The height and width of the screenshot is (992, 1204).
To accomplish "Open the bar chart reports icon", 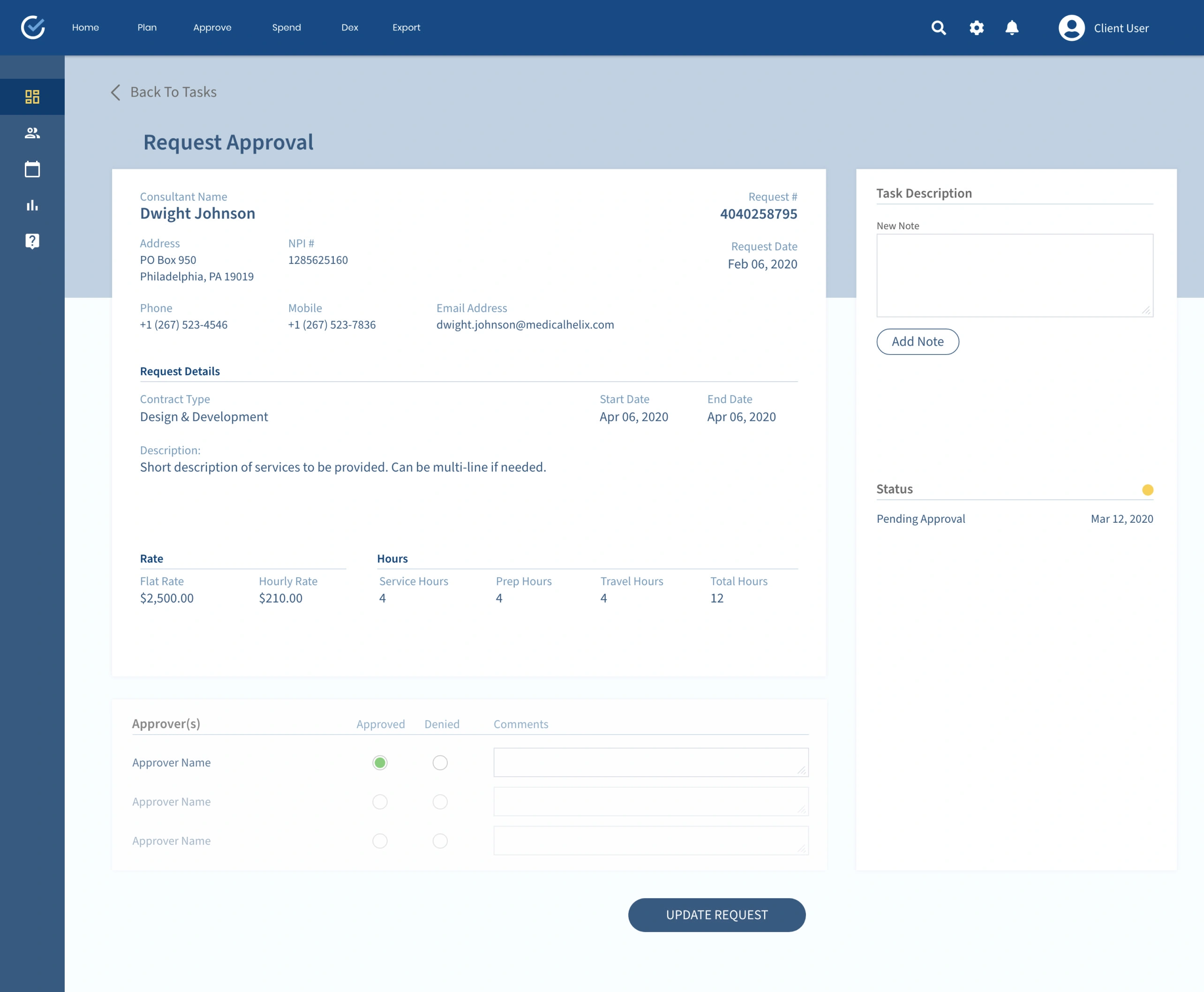I will (x=32, y=205).
